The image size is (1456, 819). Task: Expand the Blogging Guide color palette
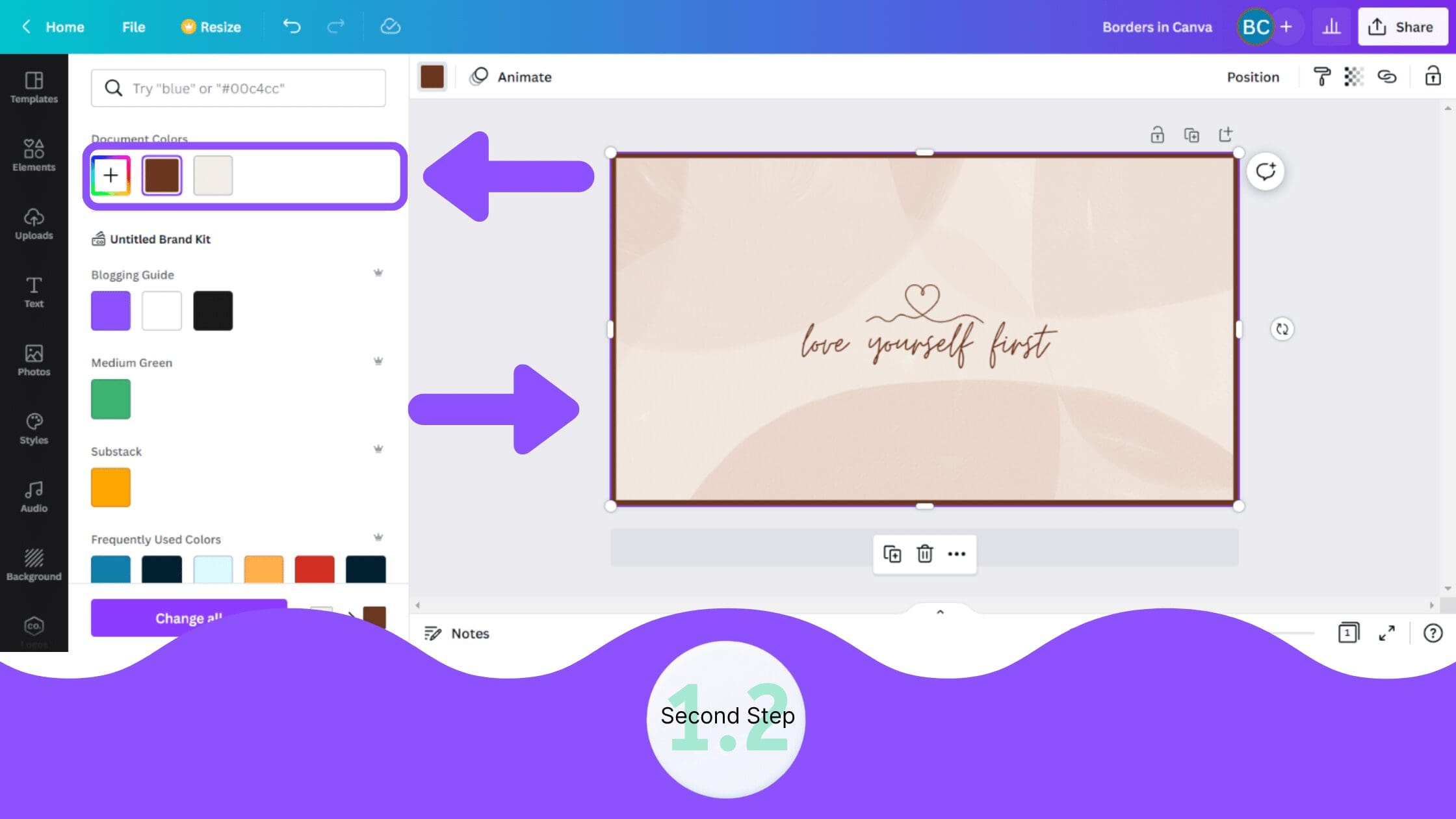click(378, 272)
